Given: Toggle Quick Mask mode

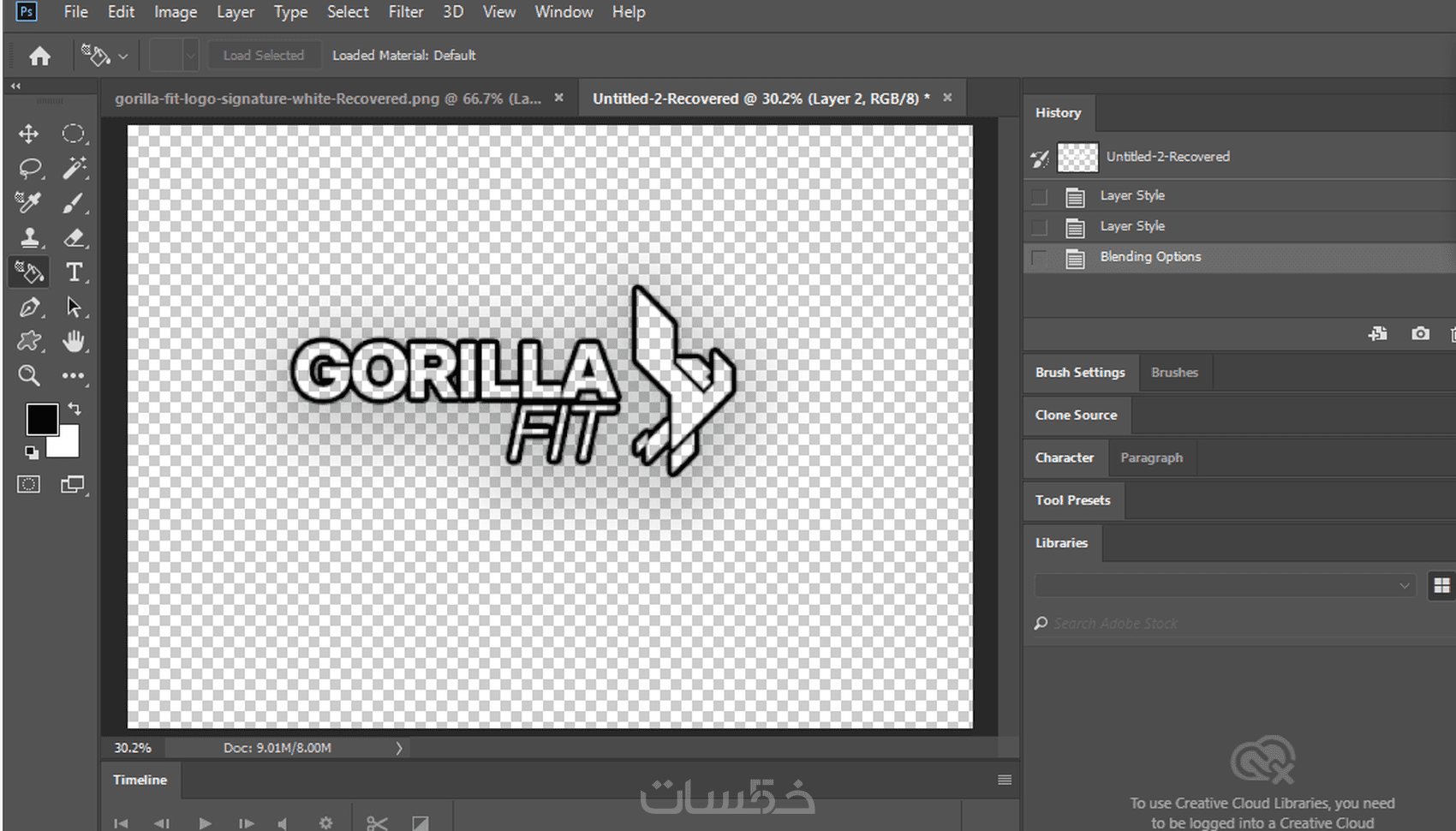Looking at the screenshot, I should click(28, 485).
